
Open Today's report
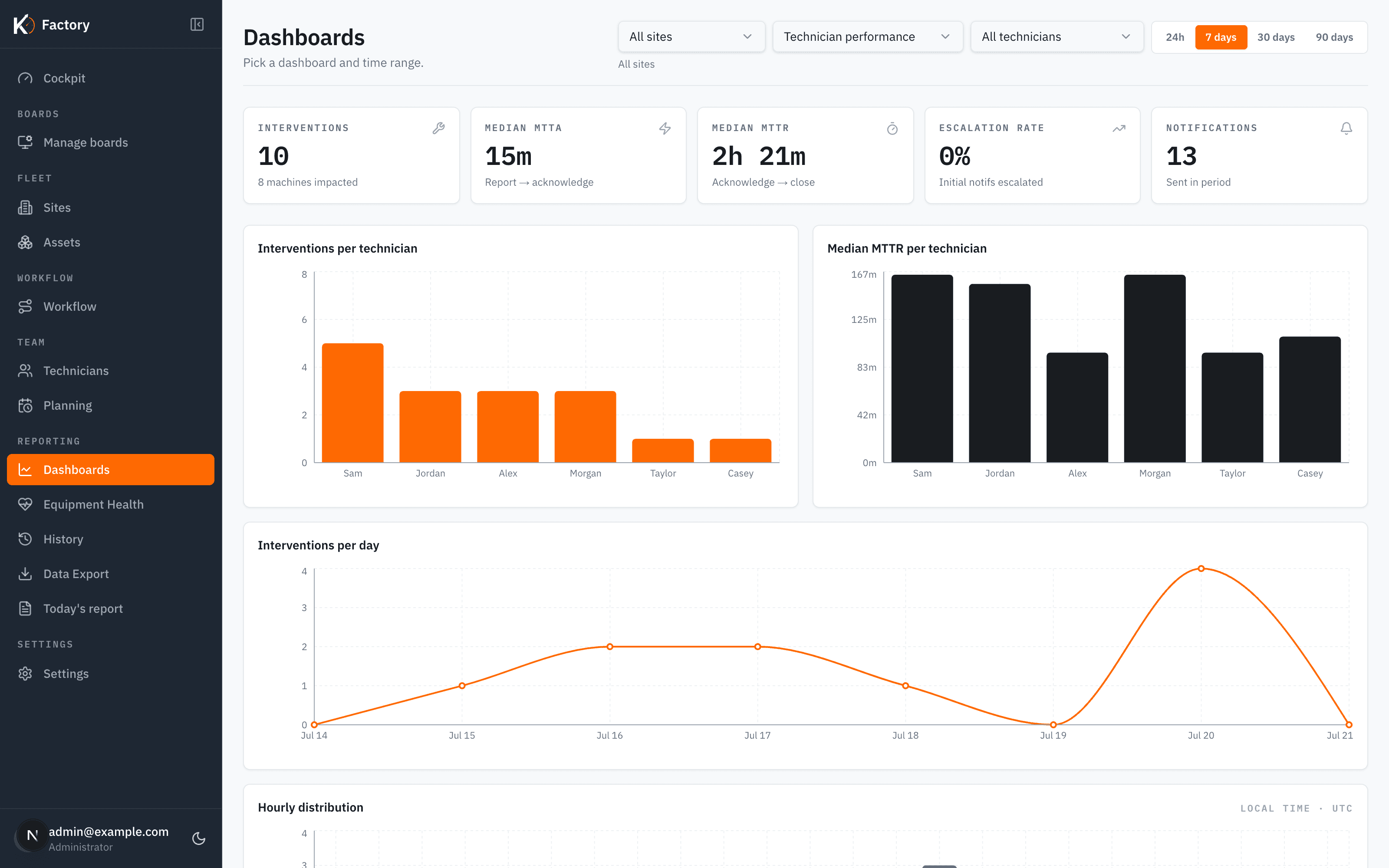[110, 608]
